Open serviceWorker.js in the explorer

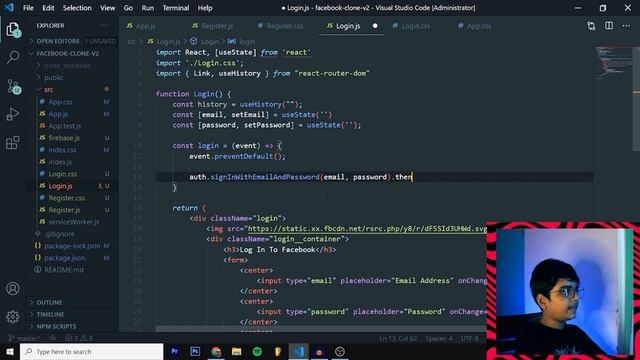click(x=73, y=222)
